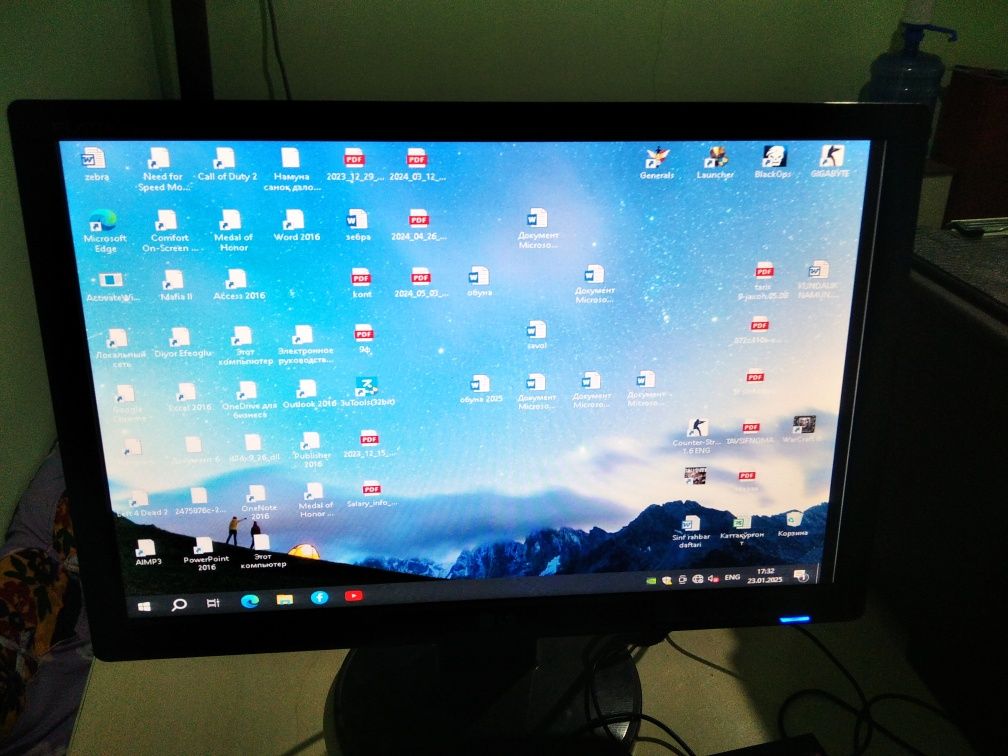1008x756 pixels.
Task: Select the Намуна file icon
Action: pos(291,170)
